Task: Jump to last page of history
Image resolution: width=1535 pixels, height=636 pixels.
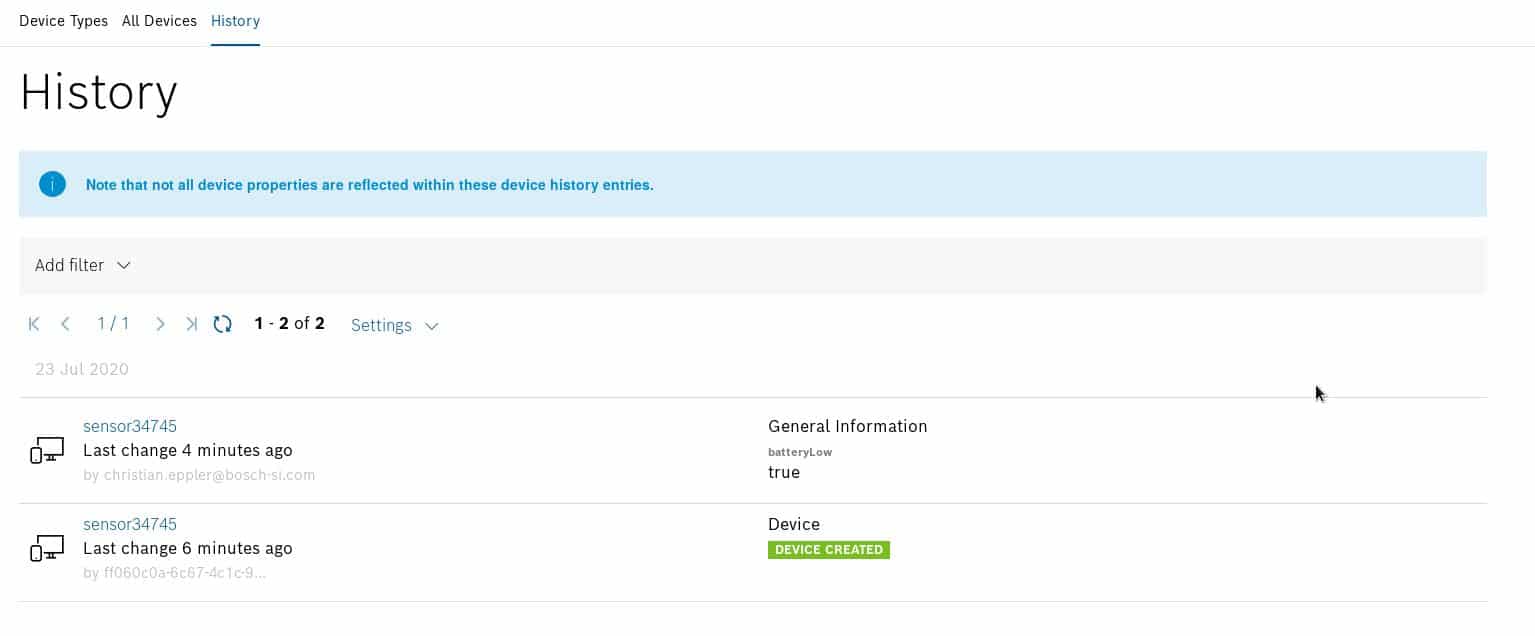Action: click(191, 324)
